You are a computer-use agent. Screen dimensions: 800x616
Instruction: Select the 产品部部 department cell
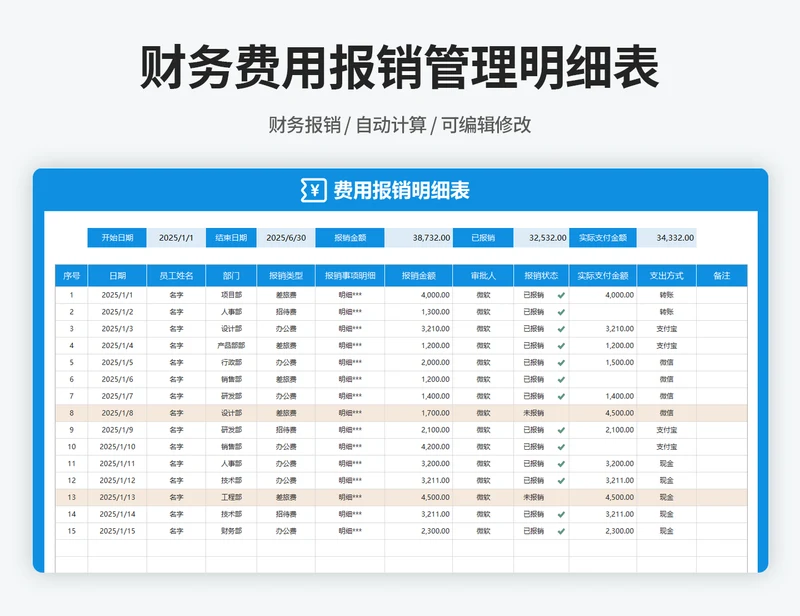[x=231, y=346]
